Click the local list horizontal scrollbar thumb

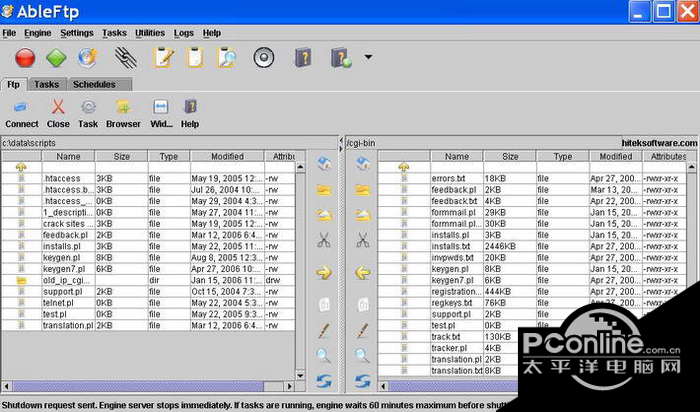point(138,386)
